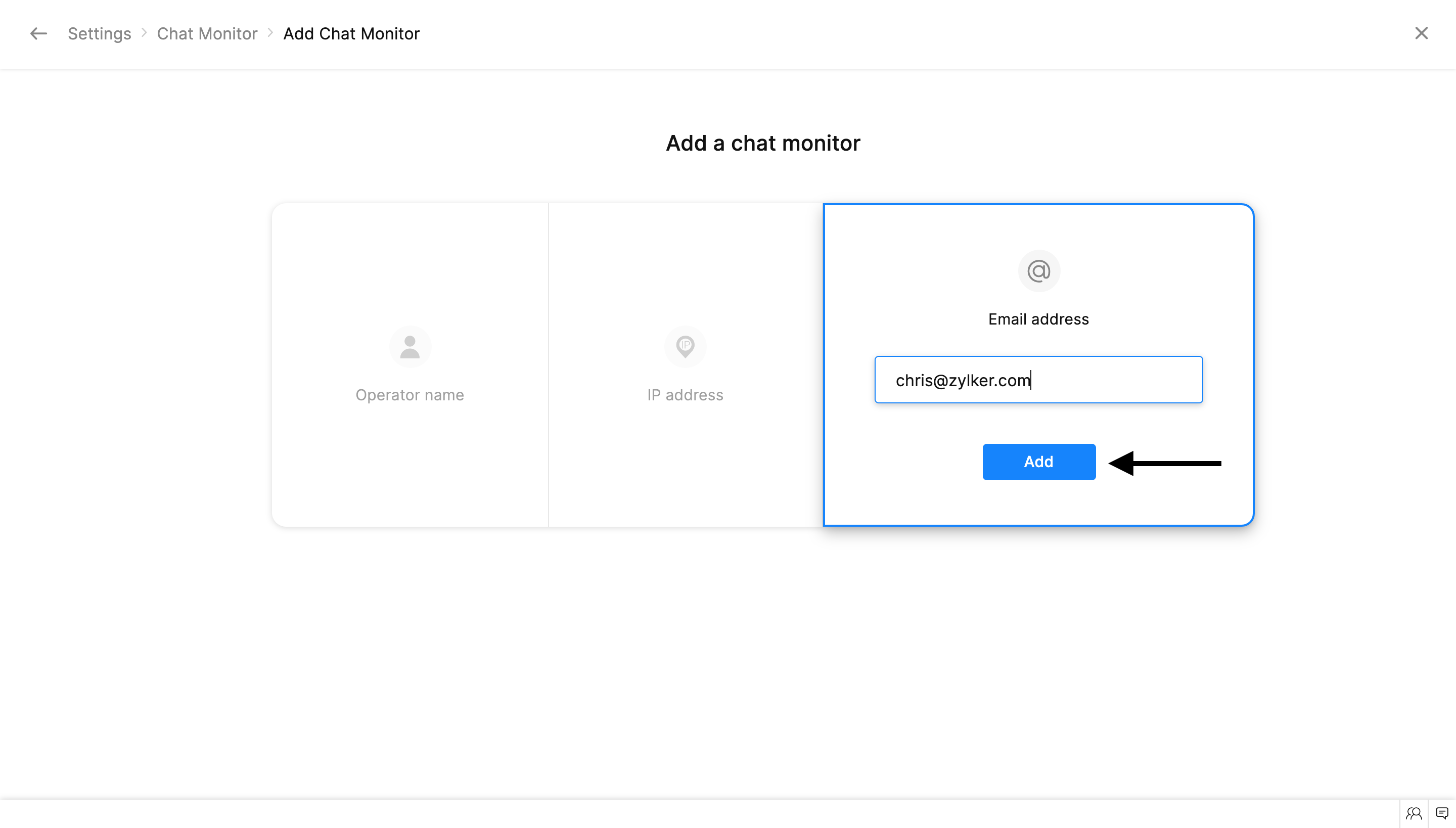The height and width of the screenshot is (828, 1456).
Task: Select the Operator name option
Action: pyautogui.click(x=409, y=395)
